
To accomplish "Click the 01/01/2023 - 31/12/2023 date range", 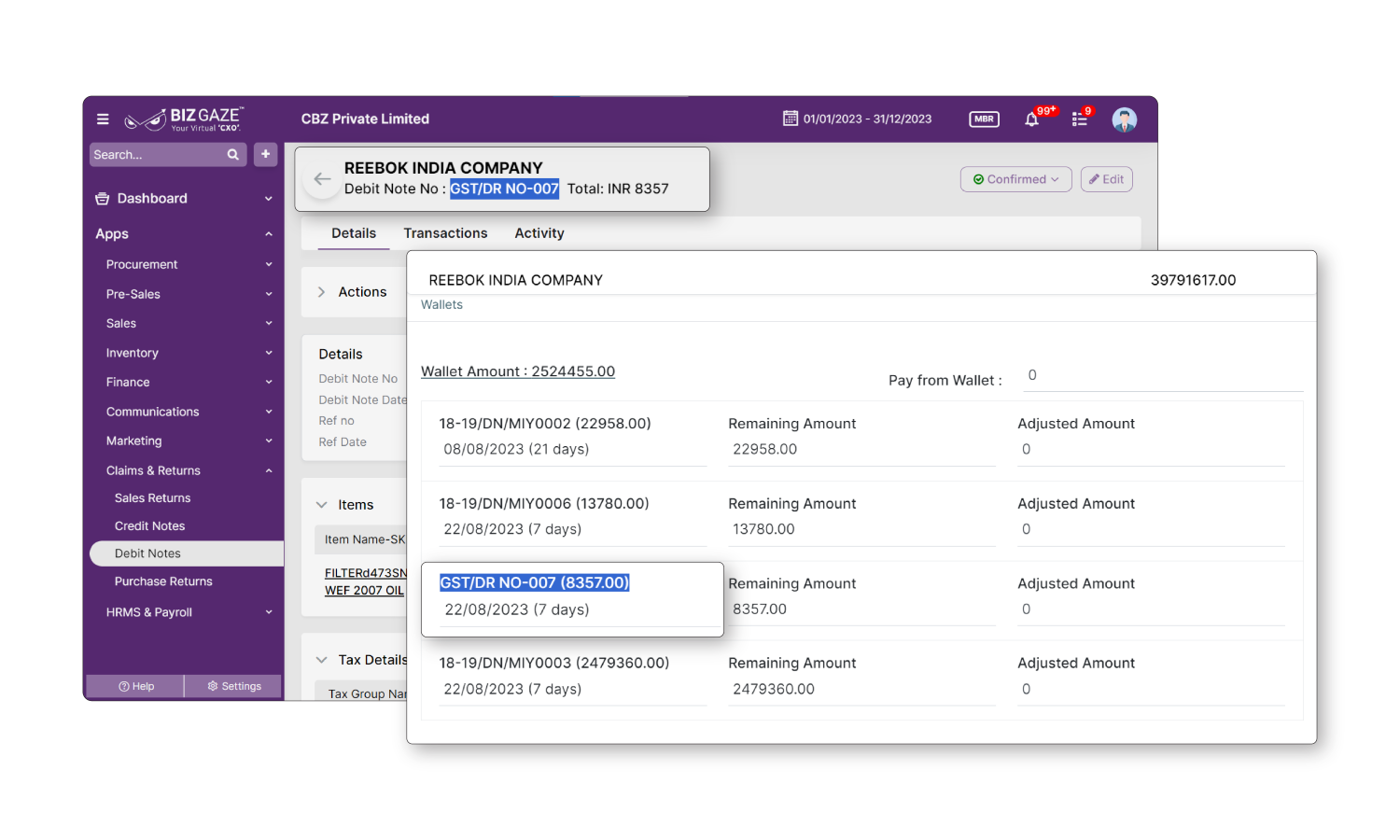I will tap(867, 119).
